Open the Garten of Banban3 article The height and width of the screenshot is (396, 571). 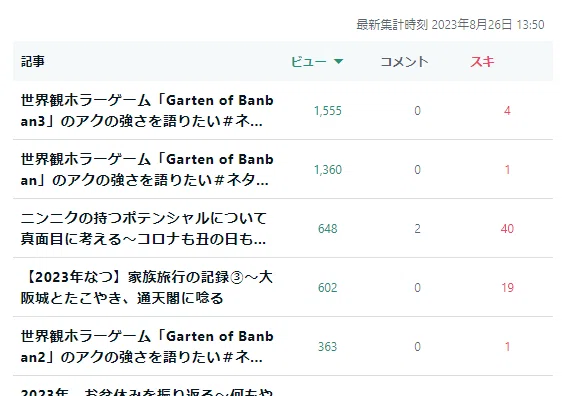[147, 110]
